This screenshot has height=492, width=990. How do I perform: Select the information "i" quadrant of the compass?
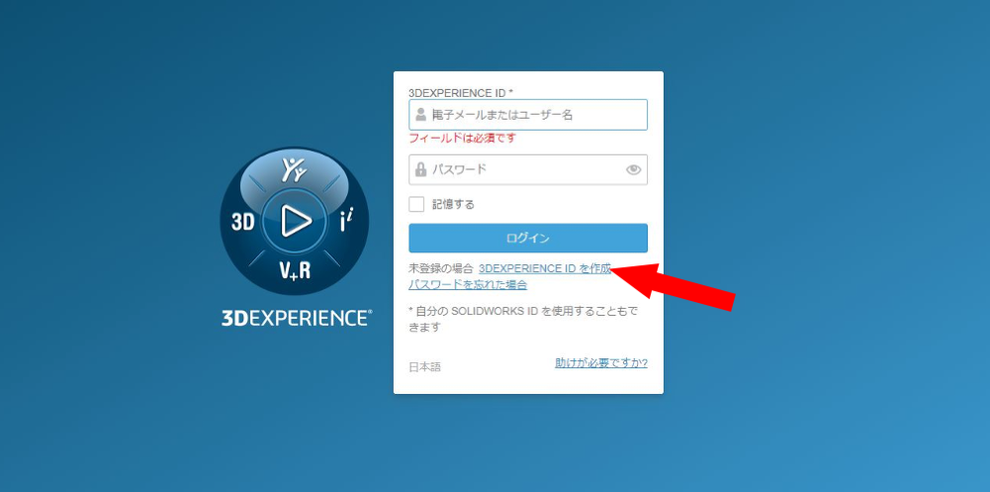347,222
